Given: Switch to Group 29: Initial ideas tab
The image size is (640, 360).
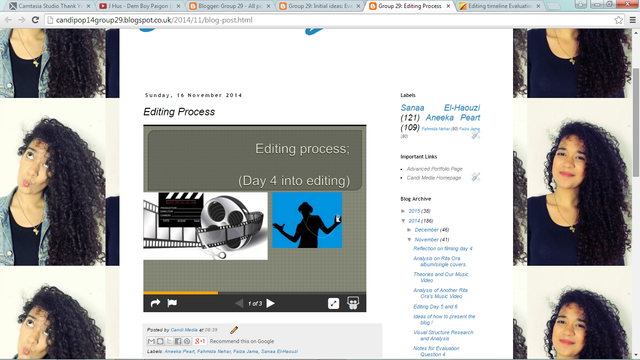Looking at the screenshot, I should click(x=319, y=6).
